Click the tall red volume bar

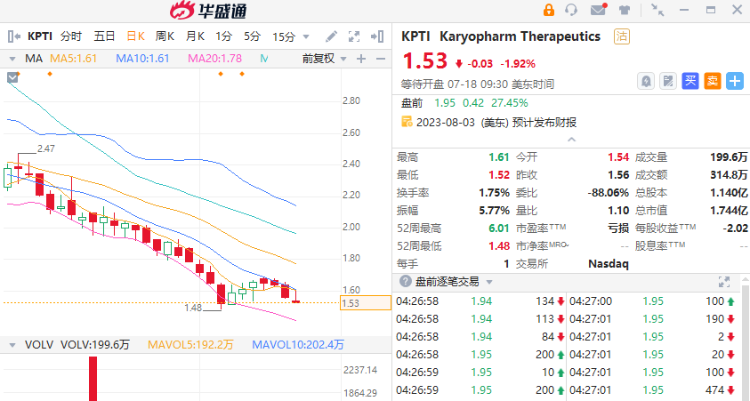click(93, 379)
